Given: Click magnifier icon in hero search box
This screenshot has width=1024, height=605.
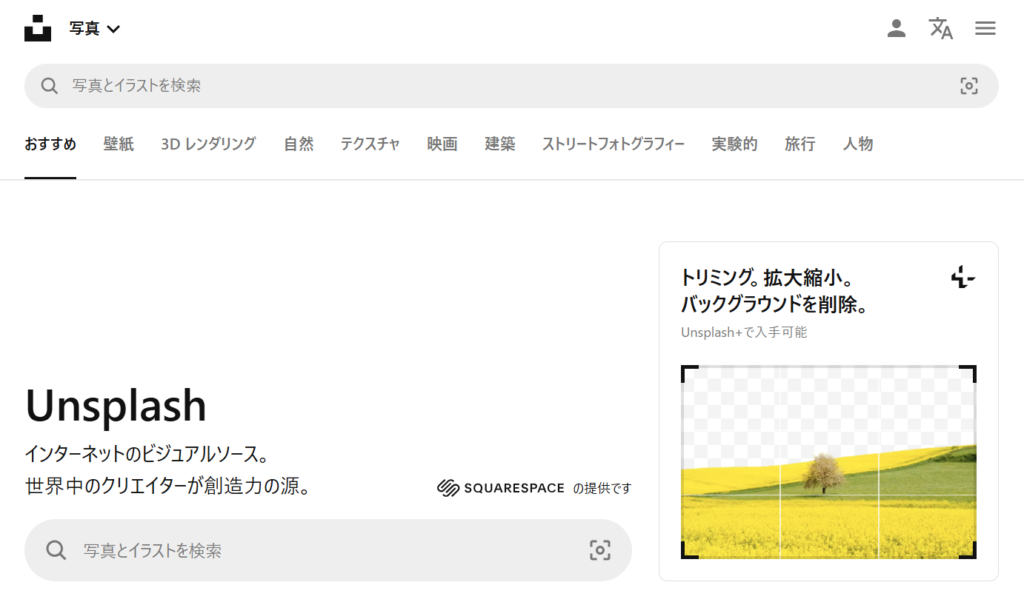Looking at the screenshot, I should (x=57, y=550).
